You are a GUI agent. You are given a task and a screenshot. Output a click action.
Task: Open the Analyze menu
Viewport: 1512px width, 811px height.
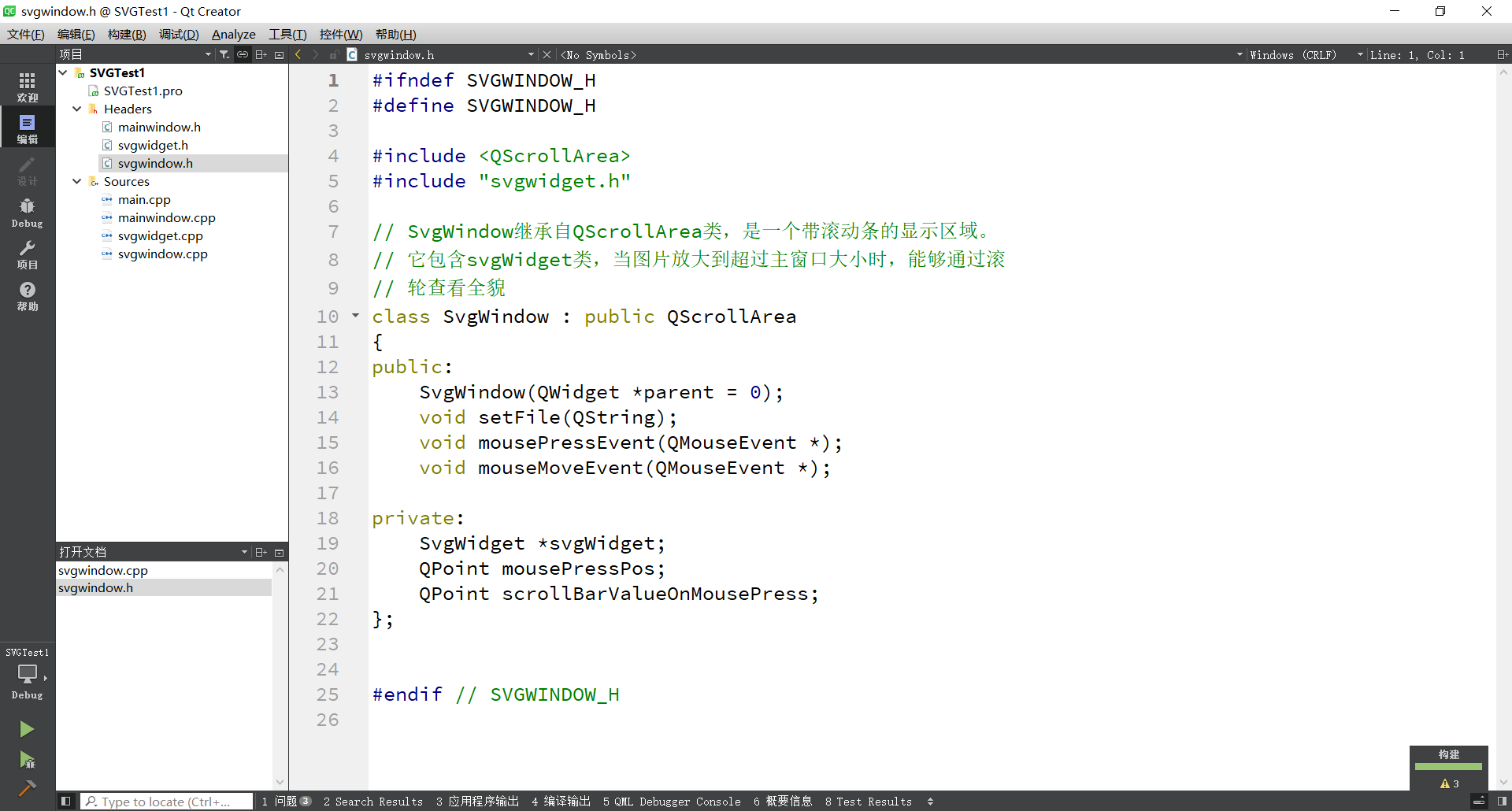click(x=234, y=34)
